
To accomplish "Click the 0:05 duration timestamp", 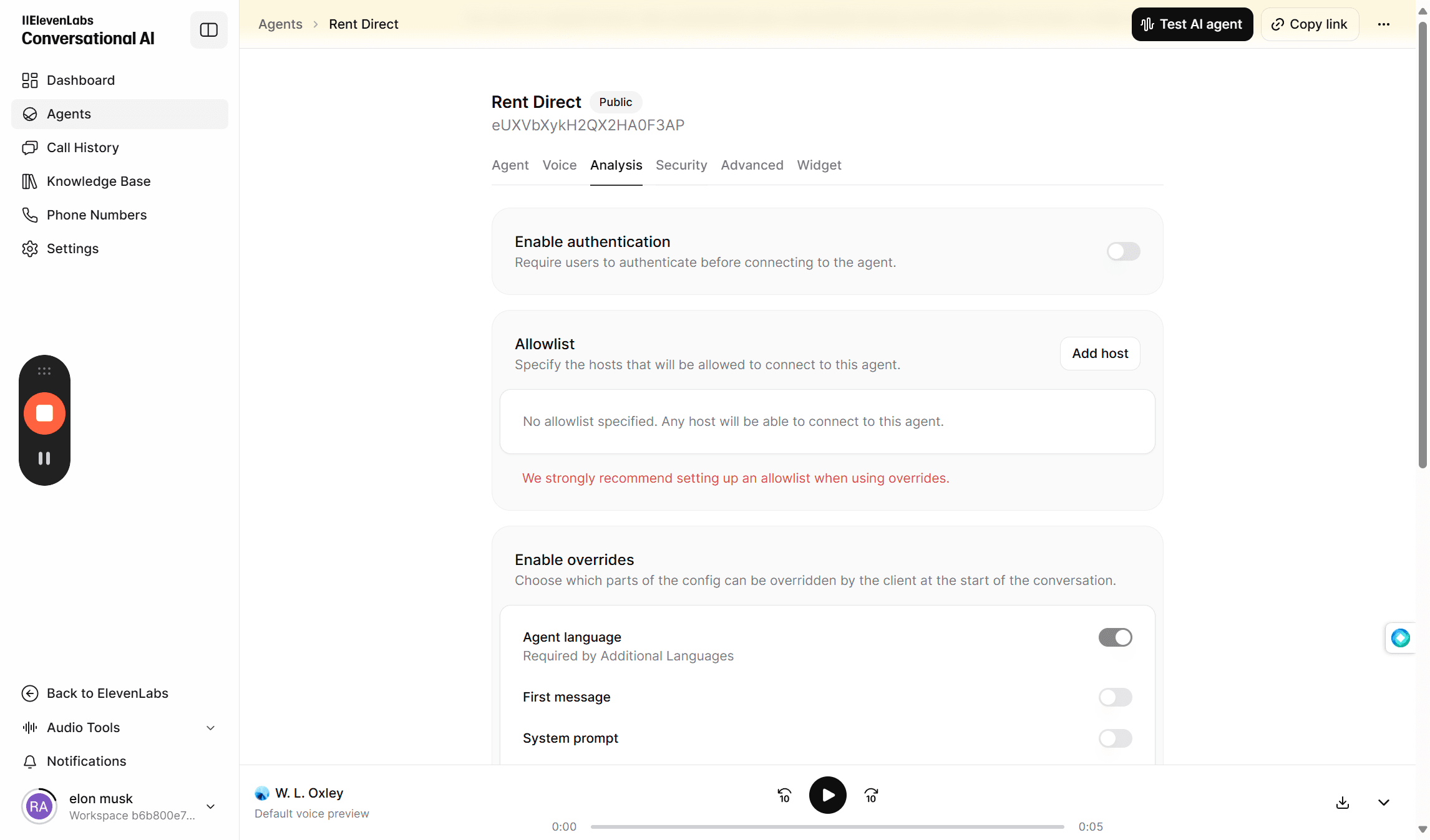I will pyautogui.click(x=1091, y=827).
